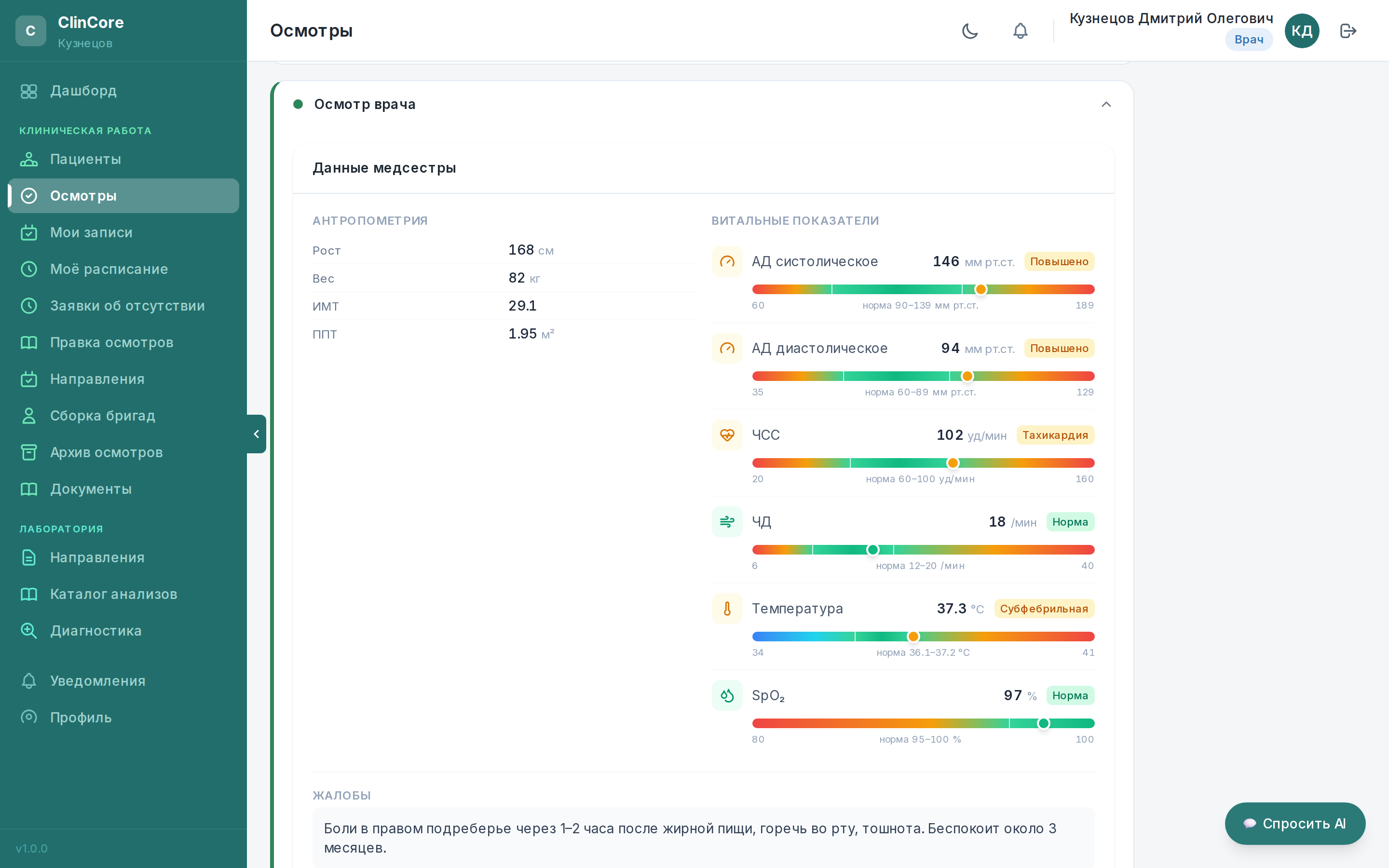This screenshot has width=1389, height=868.
Task: Click the Врач role badge
Action: click(x=1248, y=40)
